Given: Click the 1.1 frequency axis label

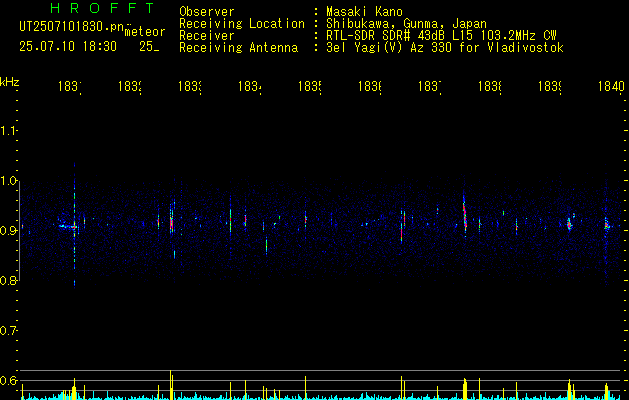Looking at the screenshot, I should 8,130.
